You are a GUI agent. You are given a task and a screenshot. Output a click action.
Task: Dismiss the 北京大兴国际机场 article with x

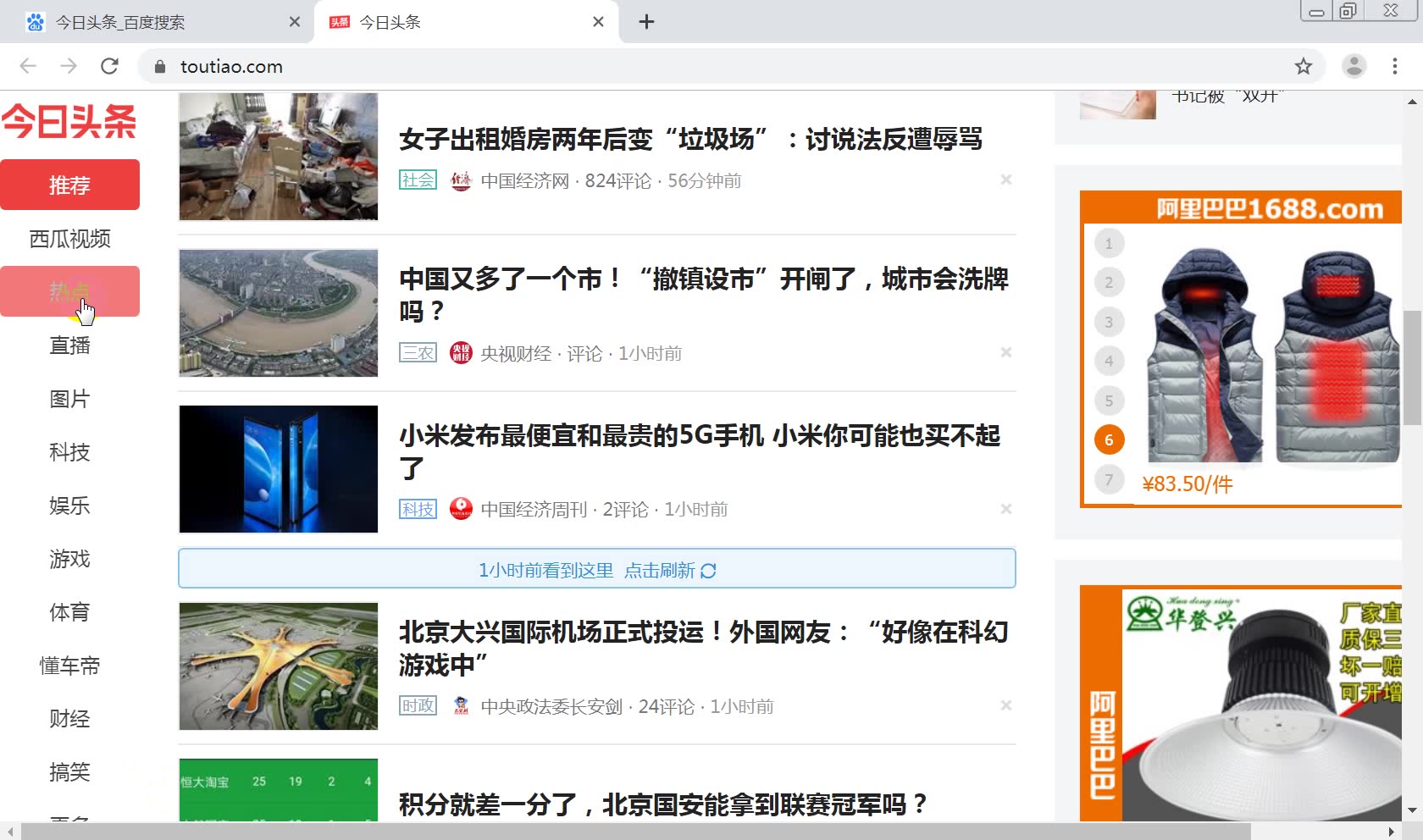tap(1006, 705)
